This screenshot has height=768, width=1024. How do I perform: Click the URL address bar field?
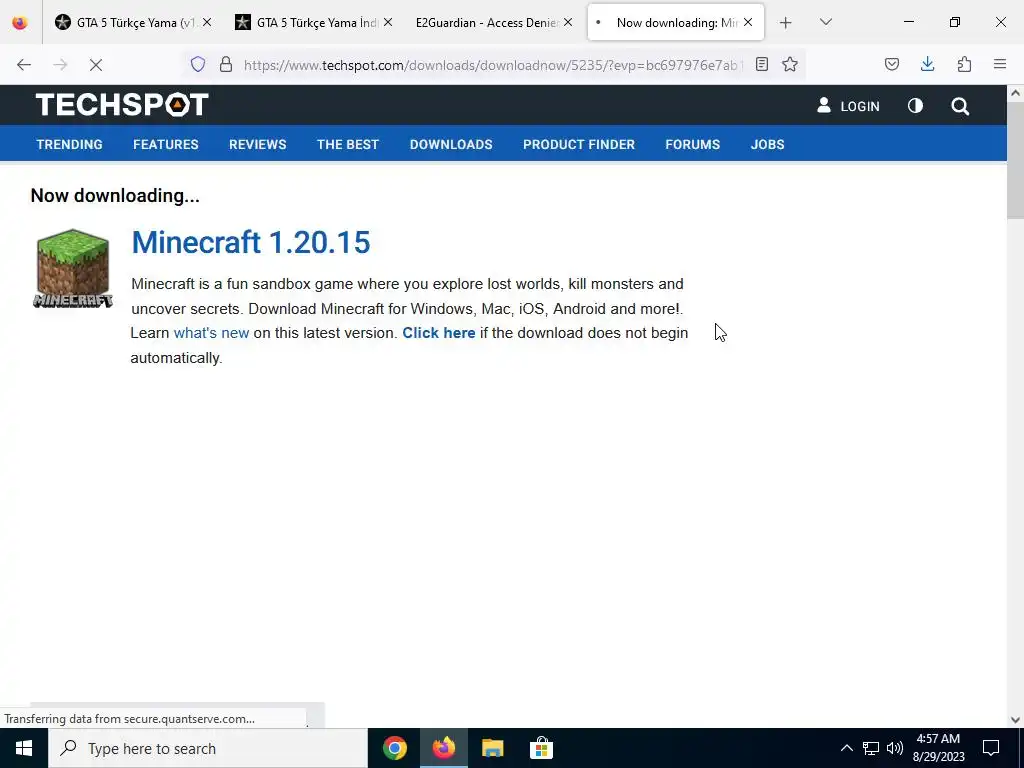(x=493, y=65)
